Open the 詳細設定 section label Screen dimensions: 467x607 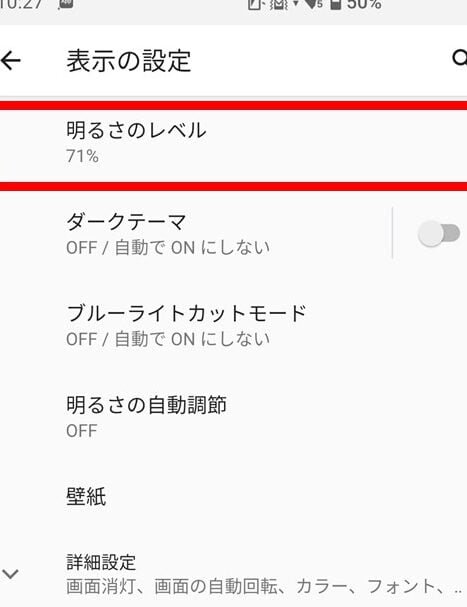[x=101, y=562]
